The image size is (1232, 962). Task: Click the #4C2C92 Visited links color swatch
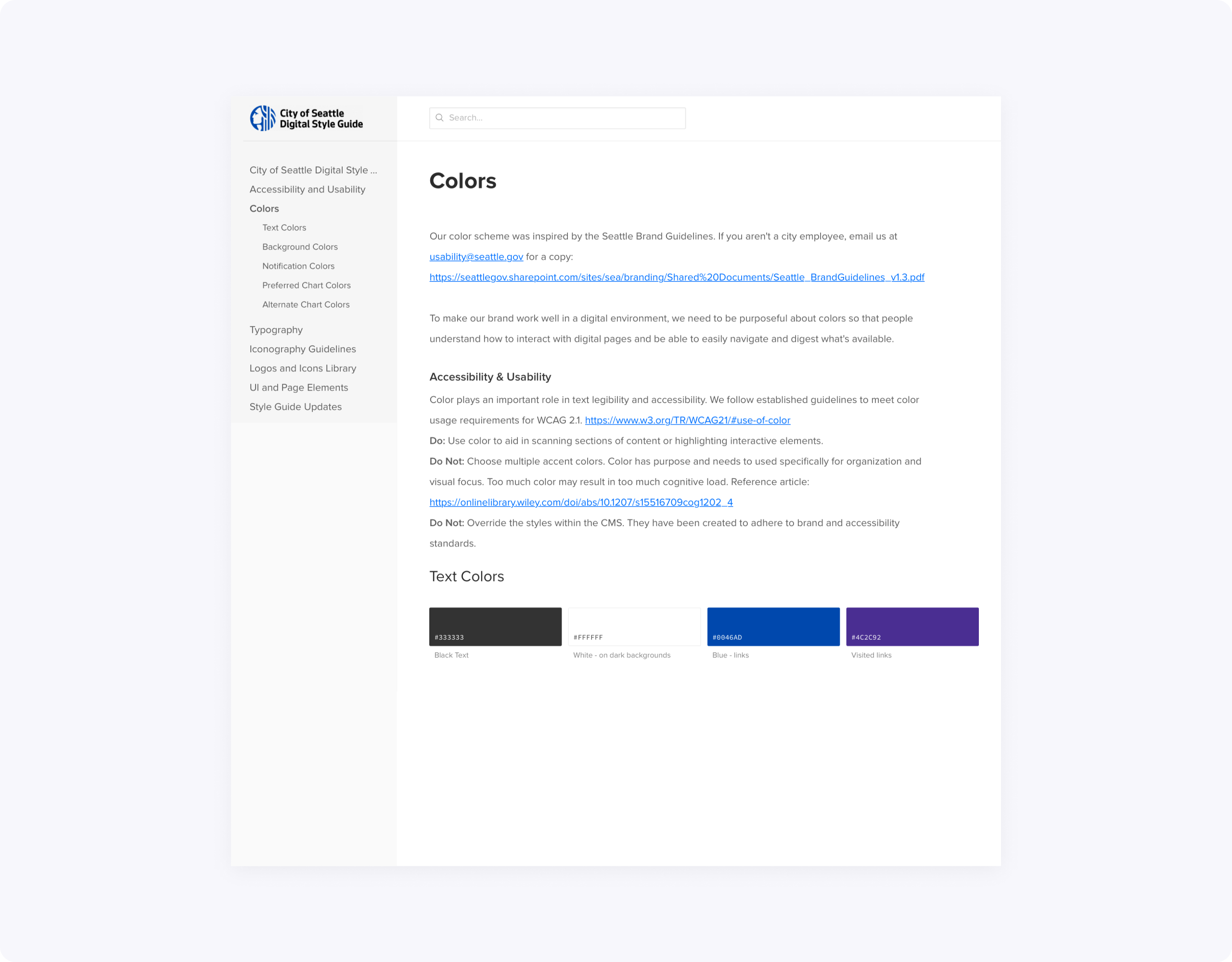pyautogui.click(x=912, y=626)
